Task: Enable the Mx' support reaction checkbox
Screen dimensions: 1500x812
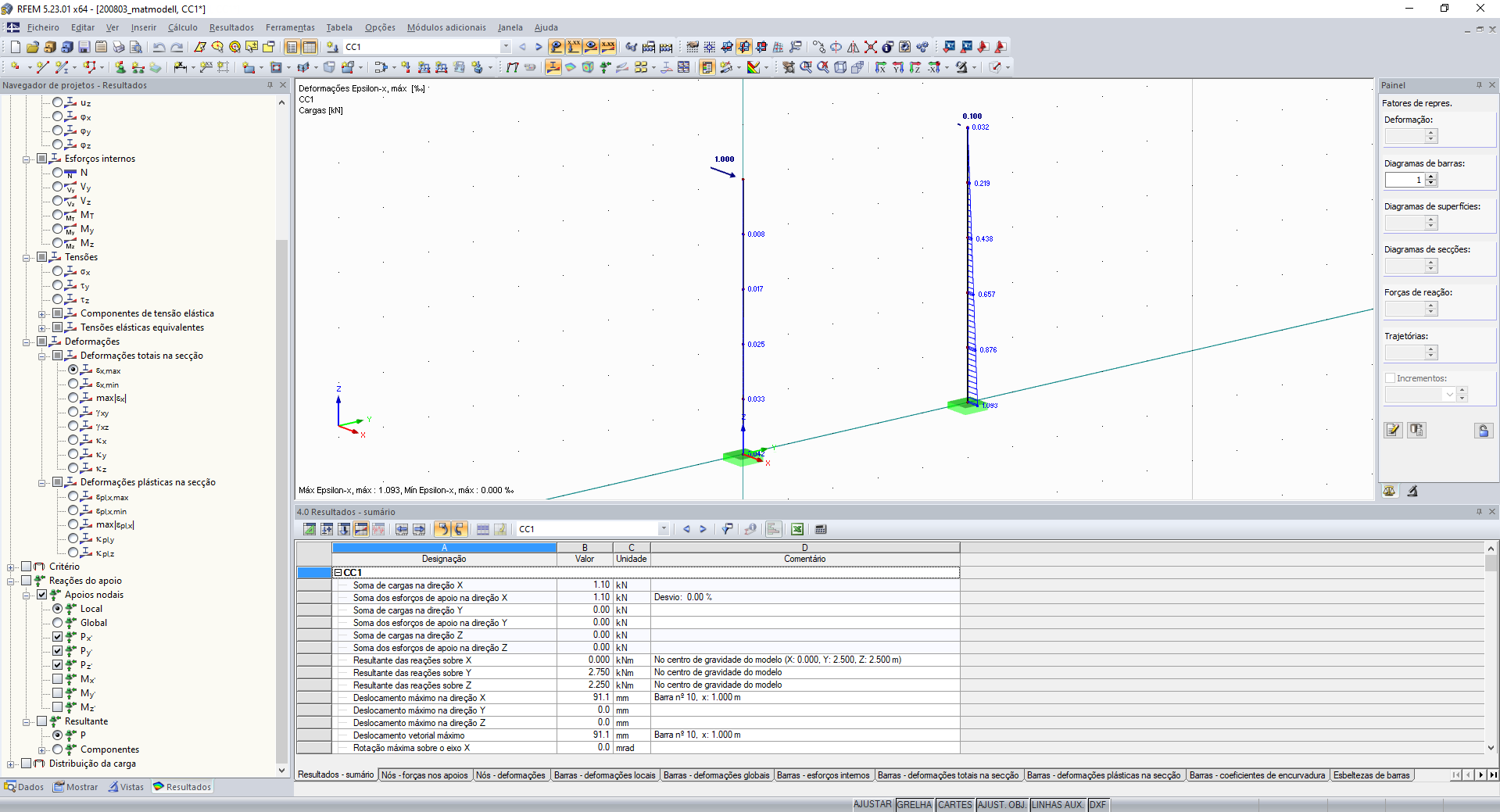Action: point(58,679)
